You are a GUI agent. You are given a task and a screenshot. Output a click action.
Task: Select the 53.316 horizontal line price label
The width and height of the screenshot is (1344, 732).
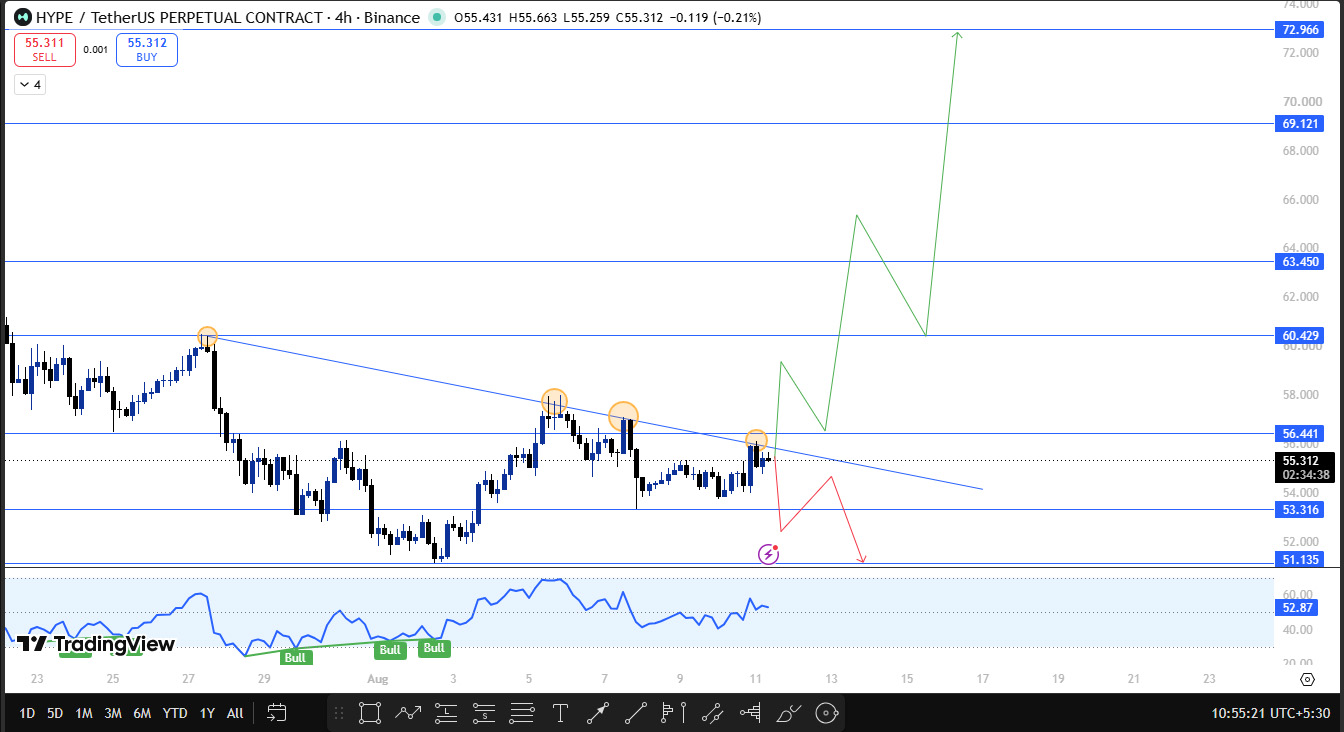1300,510
